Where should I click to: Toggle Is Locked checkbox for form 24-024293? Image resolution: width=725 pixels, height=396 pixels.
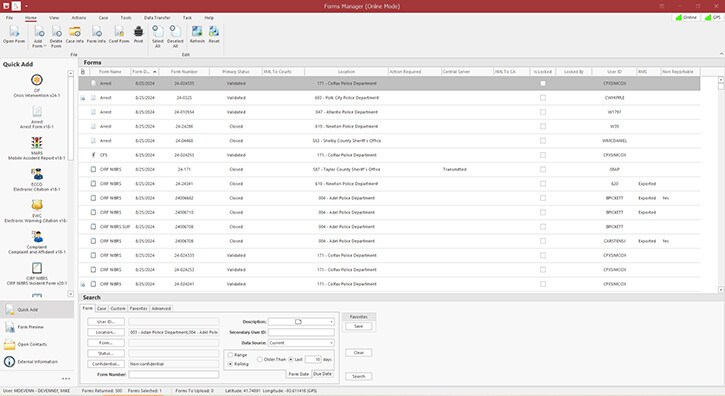pyautogui.click(x=543, y=155)
